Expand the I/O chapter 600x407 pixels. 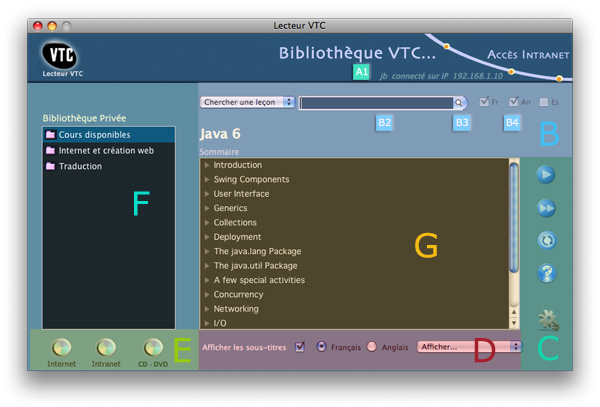coord(207,323)
